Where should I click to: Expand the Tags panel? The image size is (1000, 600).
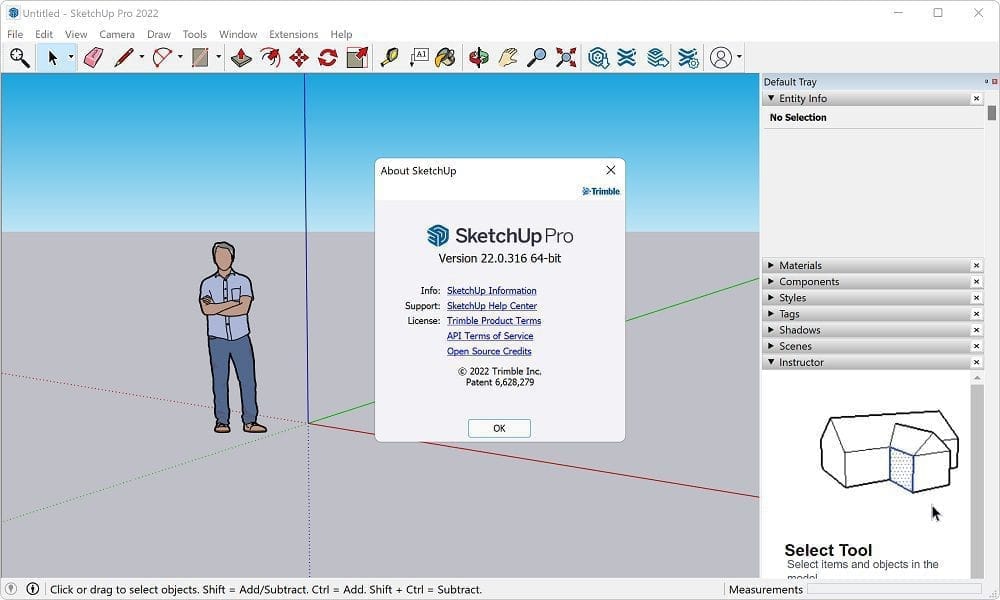[x=771, y=314]
